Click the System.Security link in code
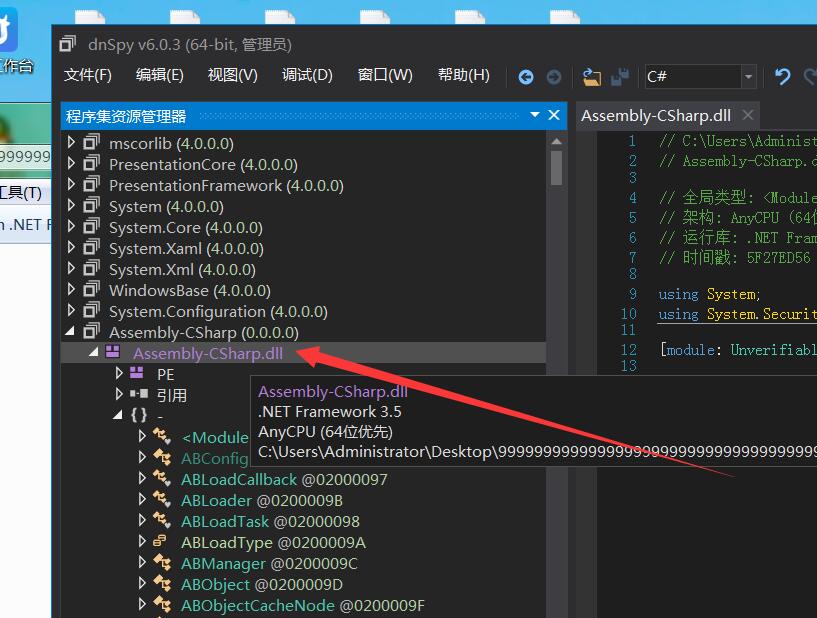The height and width of the screenshot is (618, 817). pyautogui.click(x=760, y=314)
